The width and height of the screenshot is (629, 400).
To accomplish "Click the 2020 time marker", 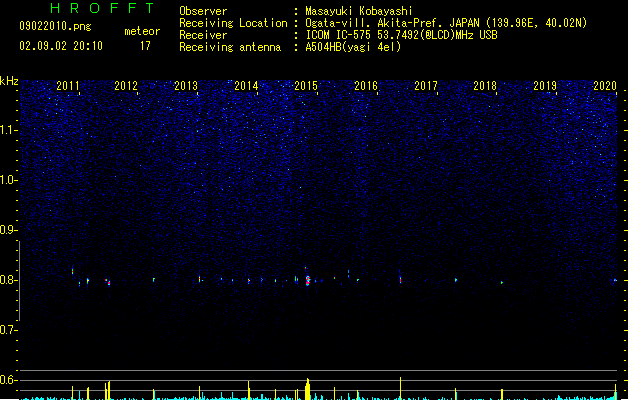I will click(x=605, y=86).
